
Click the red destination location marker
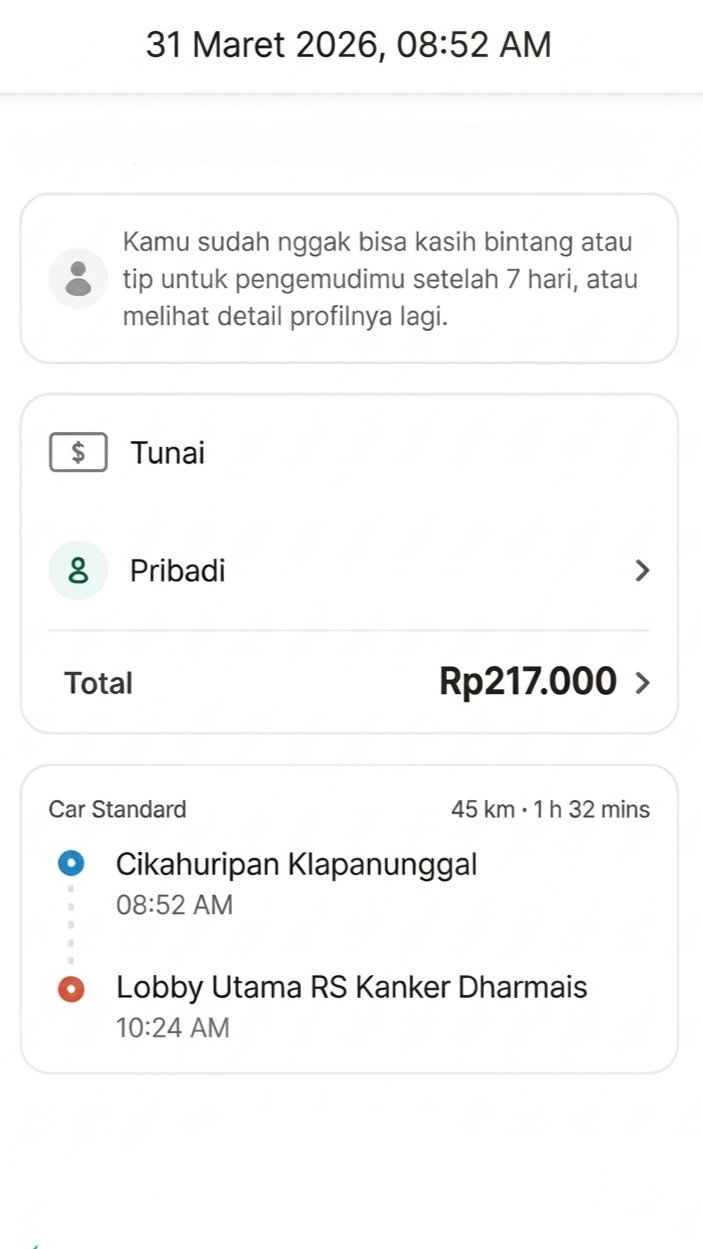[x=71, y=989]
